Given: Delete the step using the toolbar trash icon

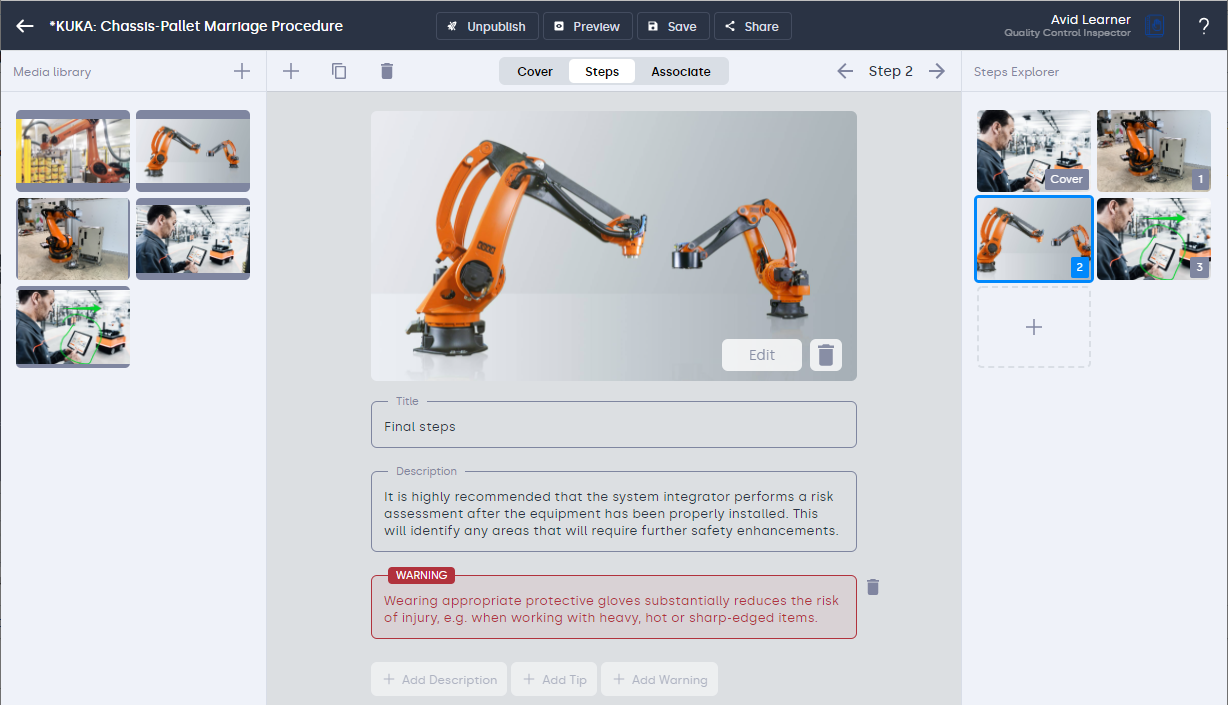Looking at the screenshot, I should point(387,71).
